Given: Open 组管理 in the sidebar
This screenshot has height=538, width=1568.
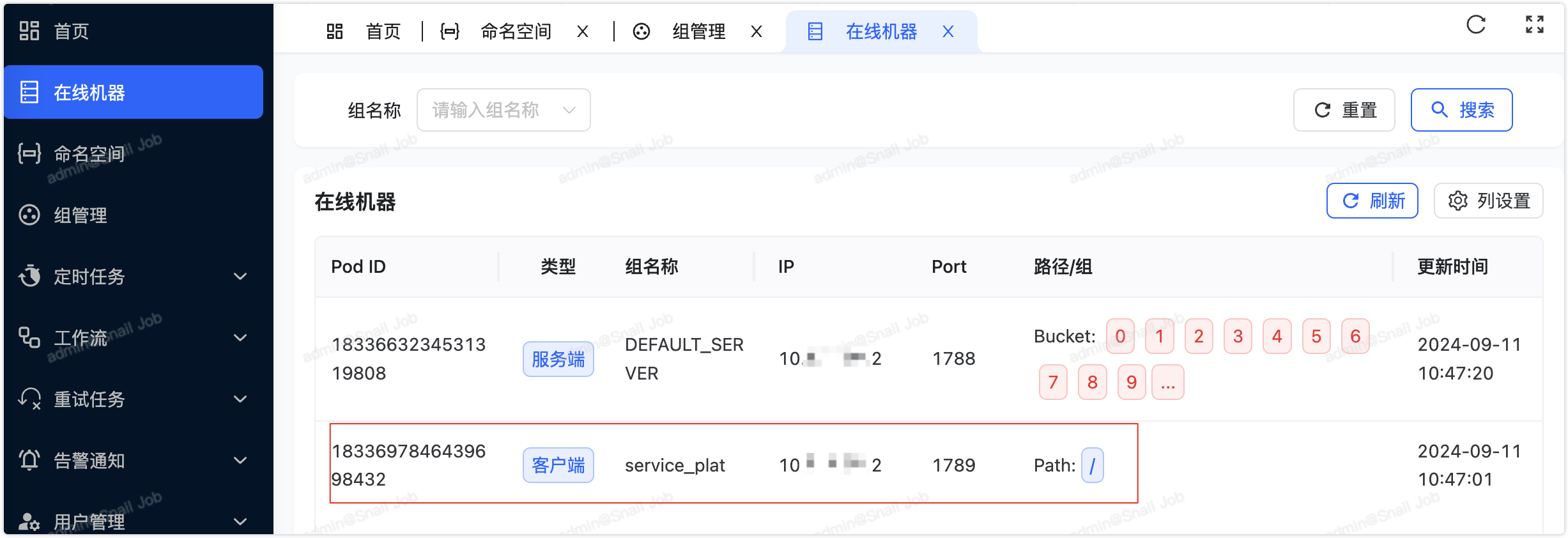Looking at the screenshot, I should [x=80, y=215].
